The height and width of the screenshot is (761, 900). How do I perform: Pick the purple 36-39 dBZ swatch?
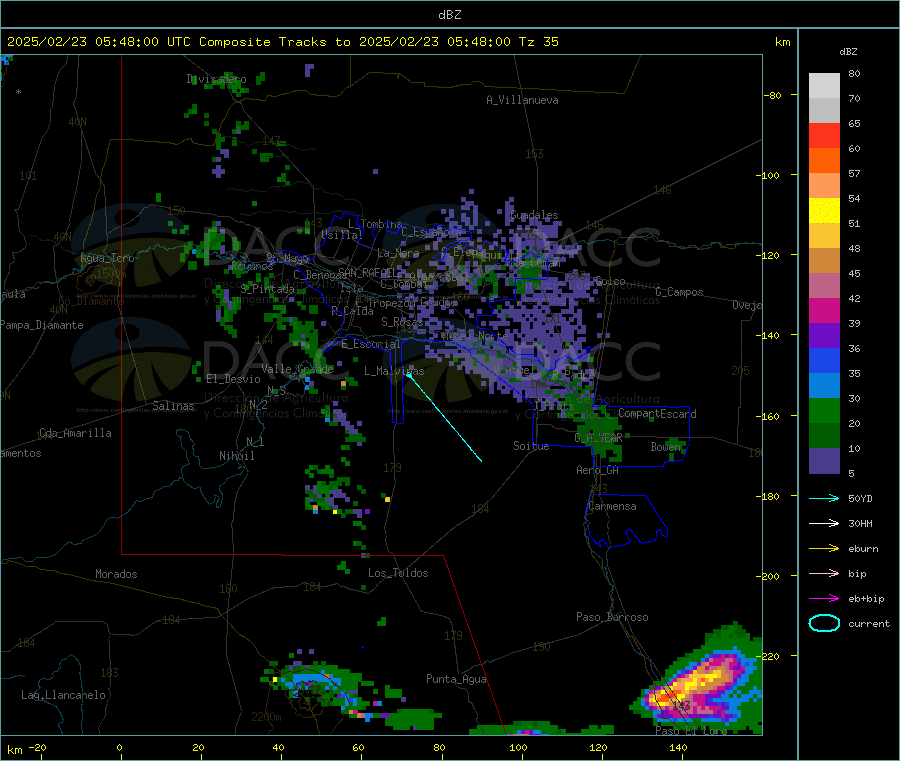tap(824, 336)
